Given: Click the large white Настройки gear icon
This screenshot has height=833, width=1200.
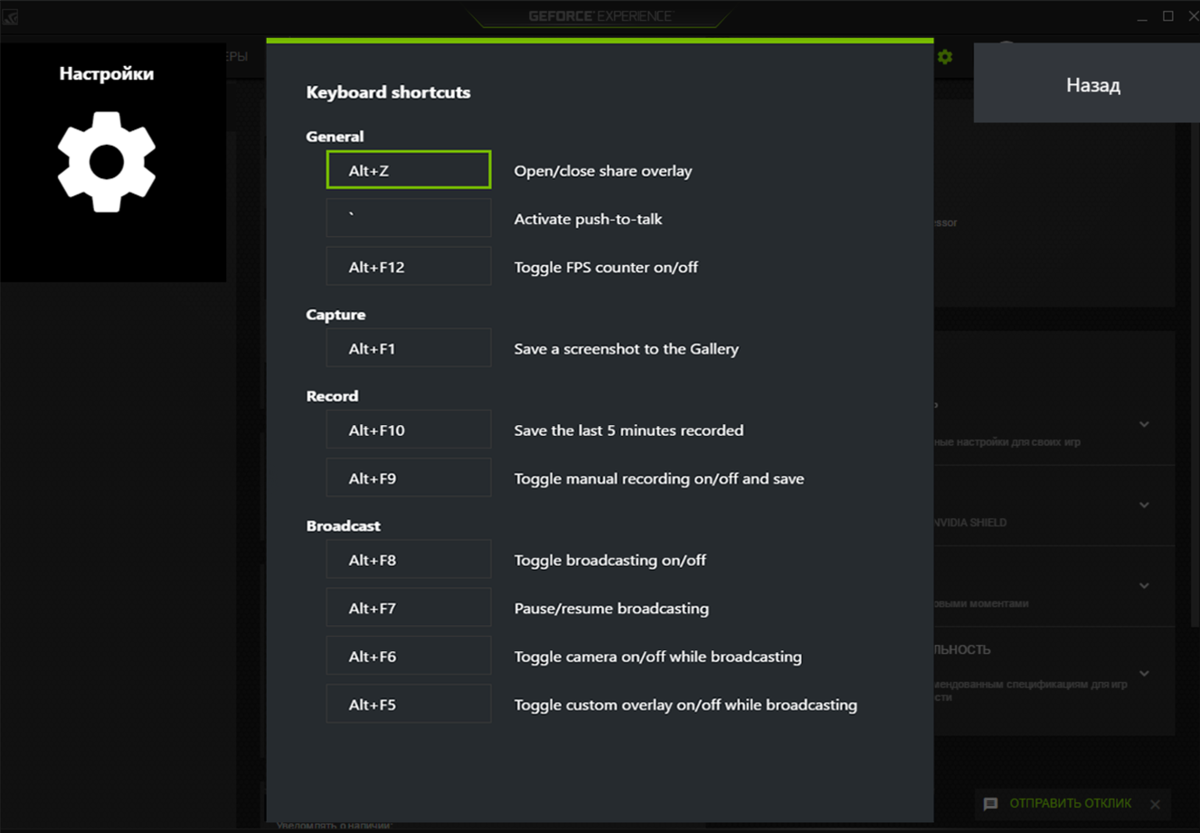Looking at the screenshot, I should click(106, 161).
